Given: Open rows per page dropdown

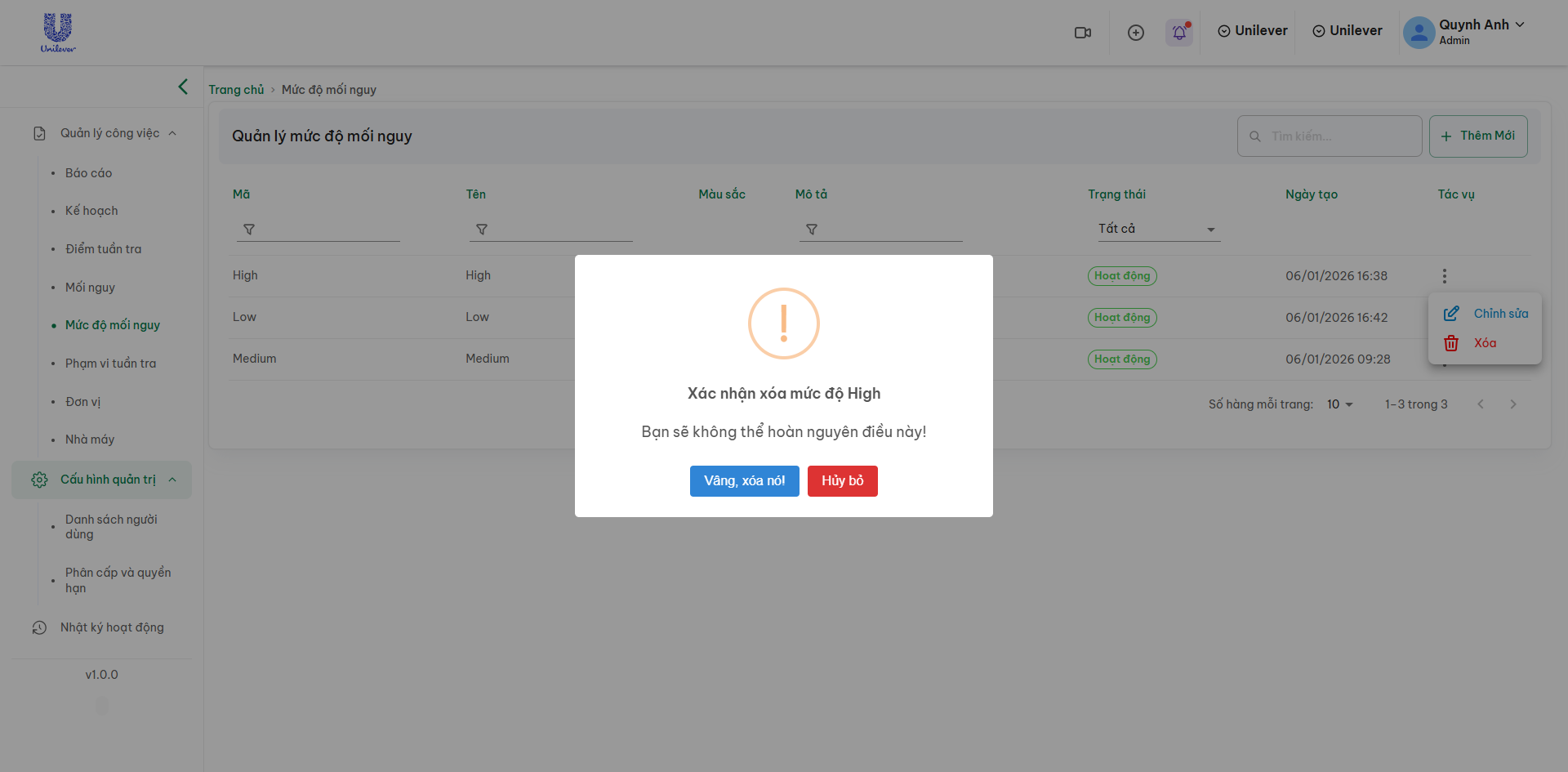Looking at the screenshot, I should click(x=1339, y=404).
